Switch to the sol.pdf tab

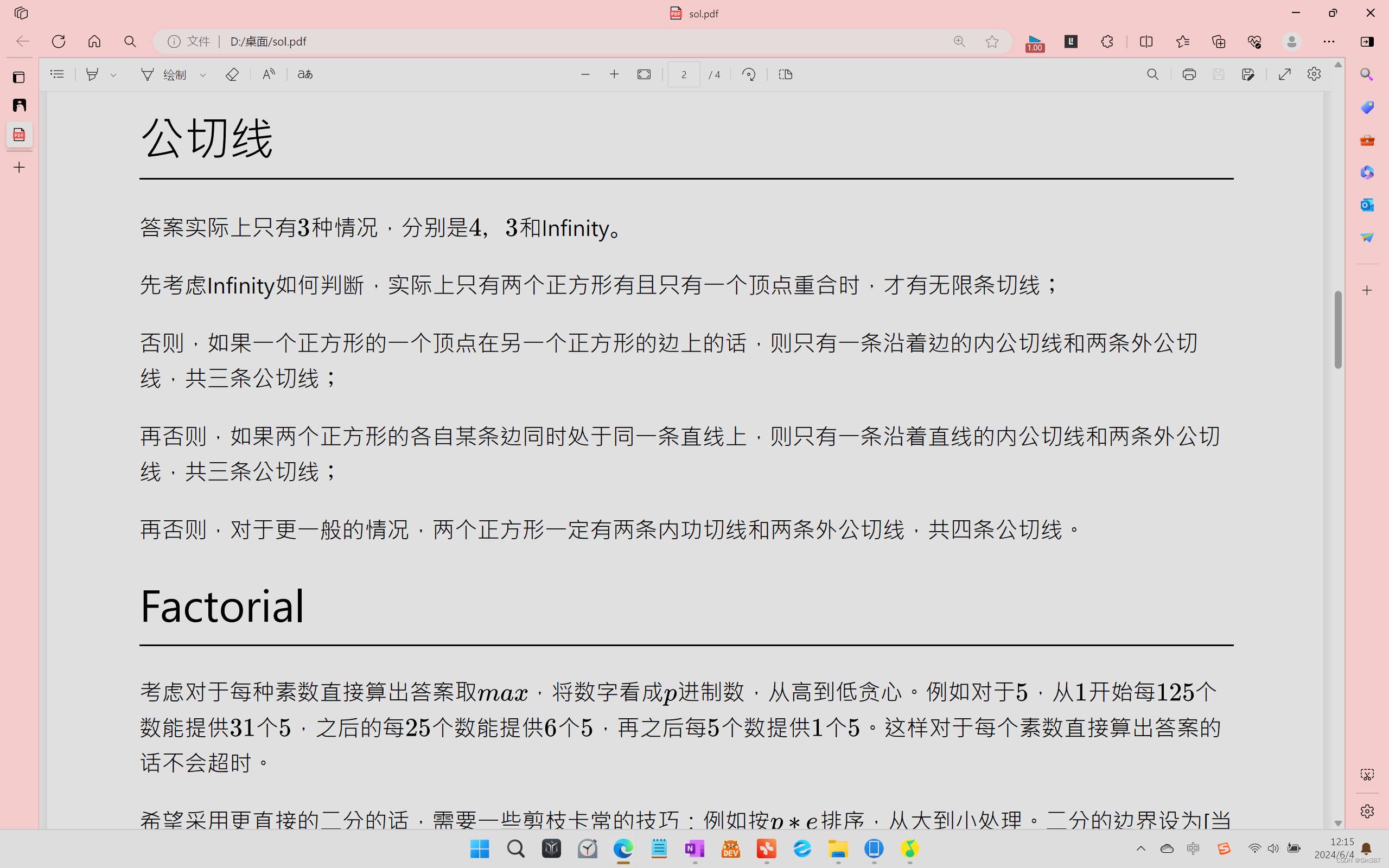[693, 13]
